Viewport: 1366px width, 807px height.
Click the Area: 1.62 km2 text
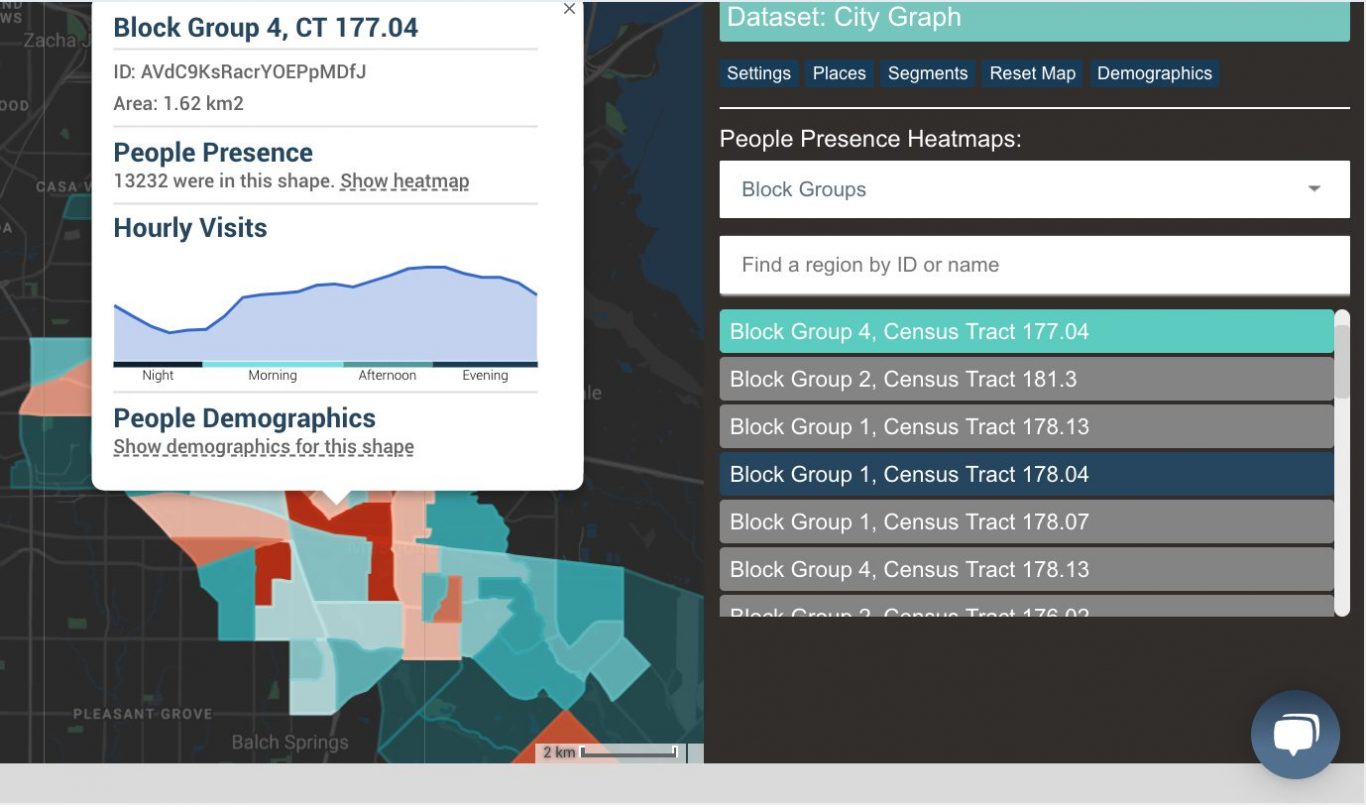[x=179, y=103]
